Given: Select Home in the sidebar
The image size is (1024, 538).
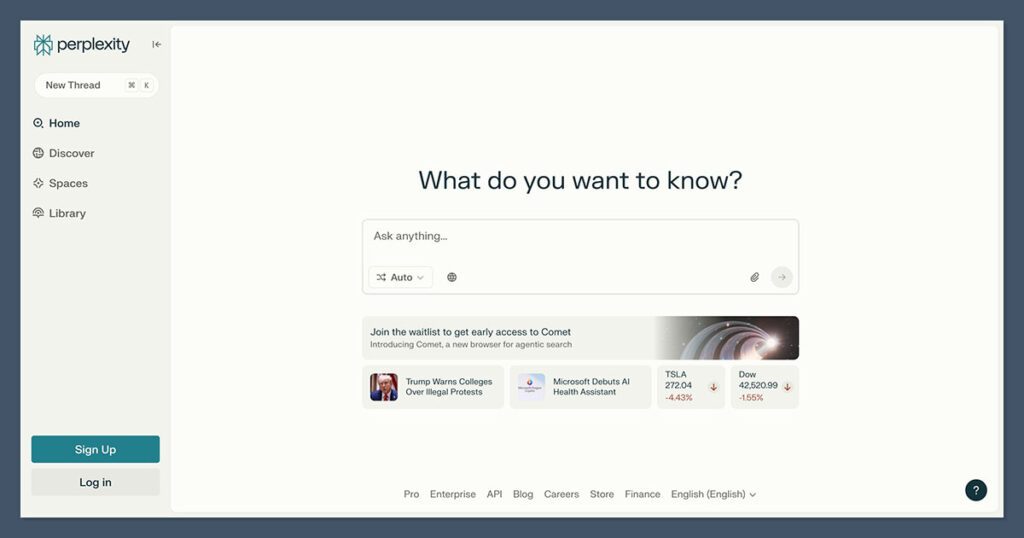Looking at the screenshot, I should click(x=64, y=123).
